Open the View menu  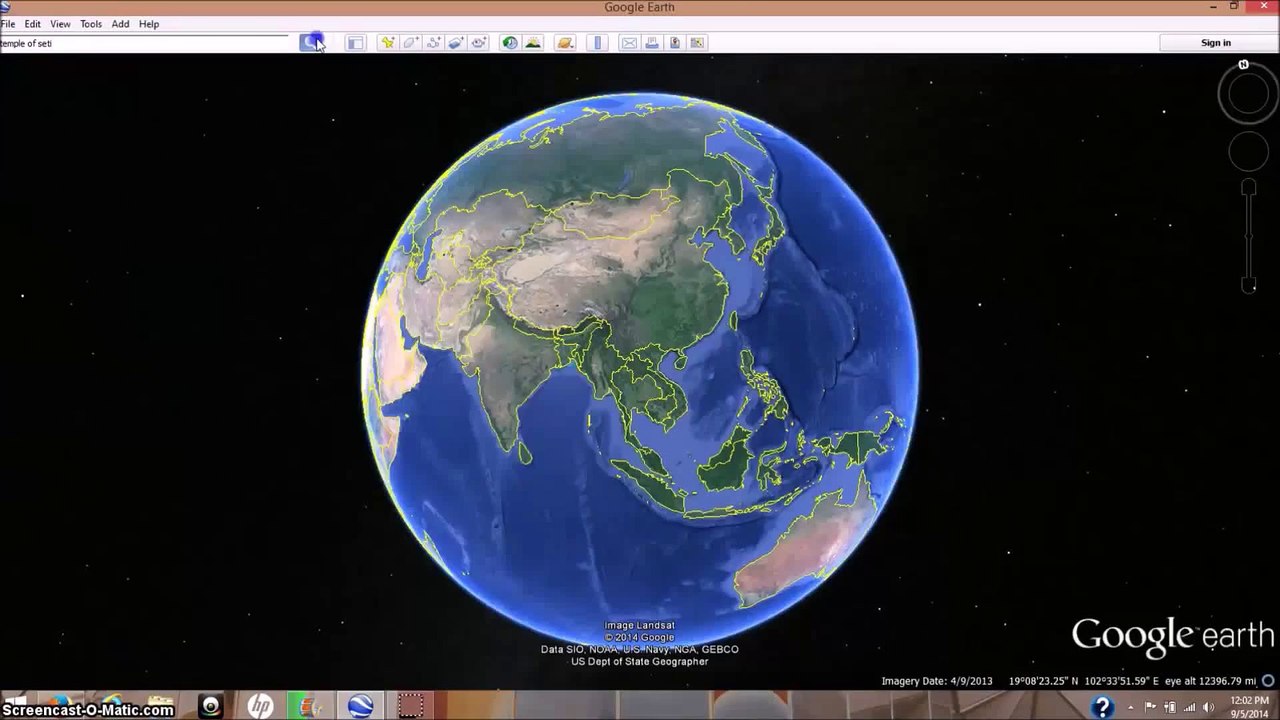pos(61,24)
